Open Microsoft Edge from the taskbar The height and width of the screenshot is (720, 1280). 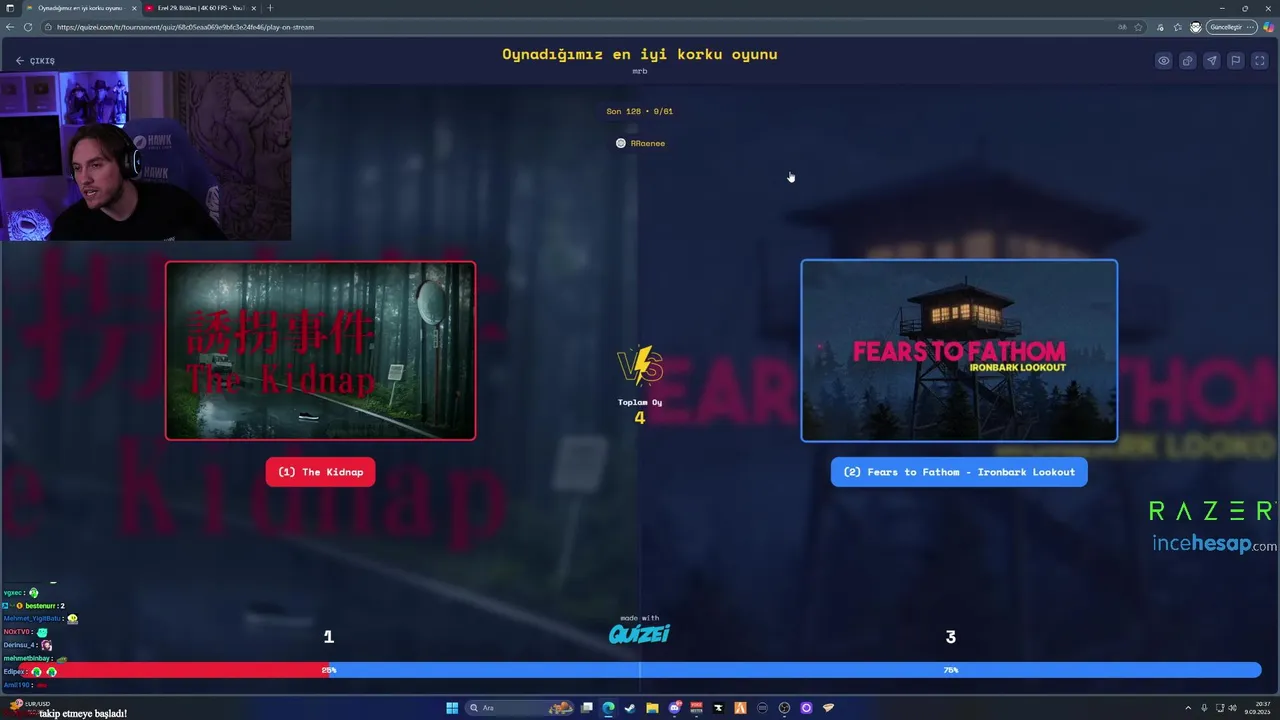(608, 708)
